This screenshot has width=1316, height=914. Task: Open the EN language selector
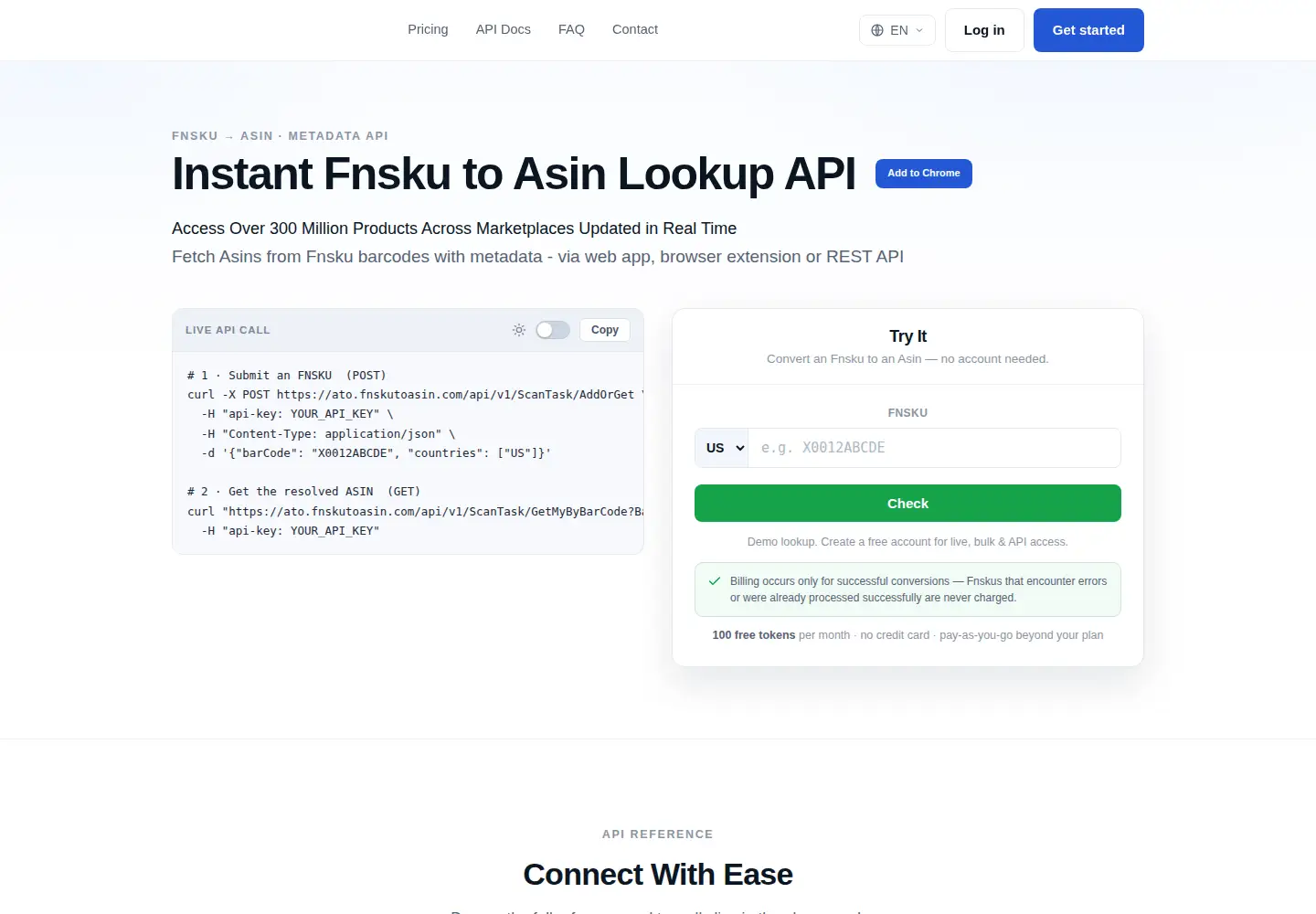pos(897,30)
